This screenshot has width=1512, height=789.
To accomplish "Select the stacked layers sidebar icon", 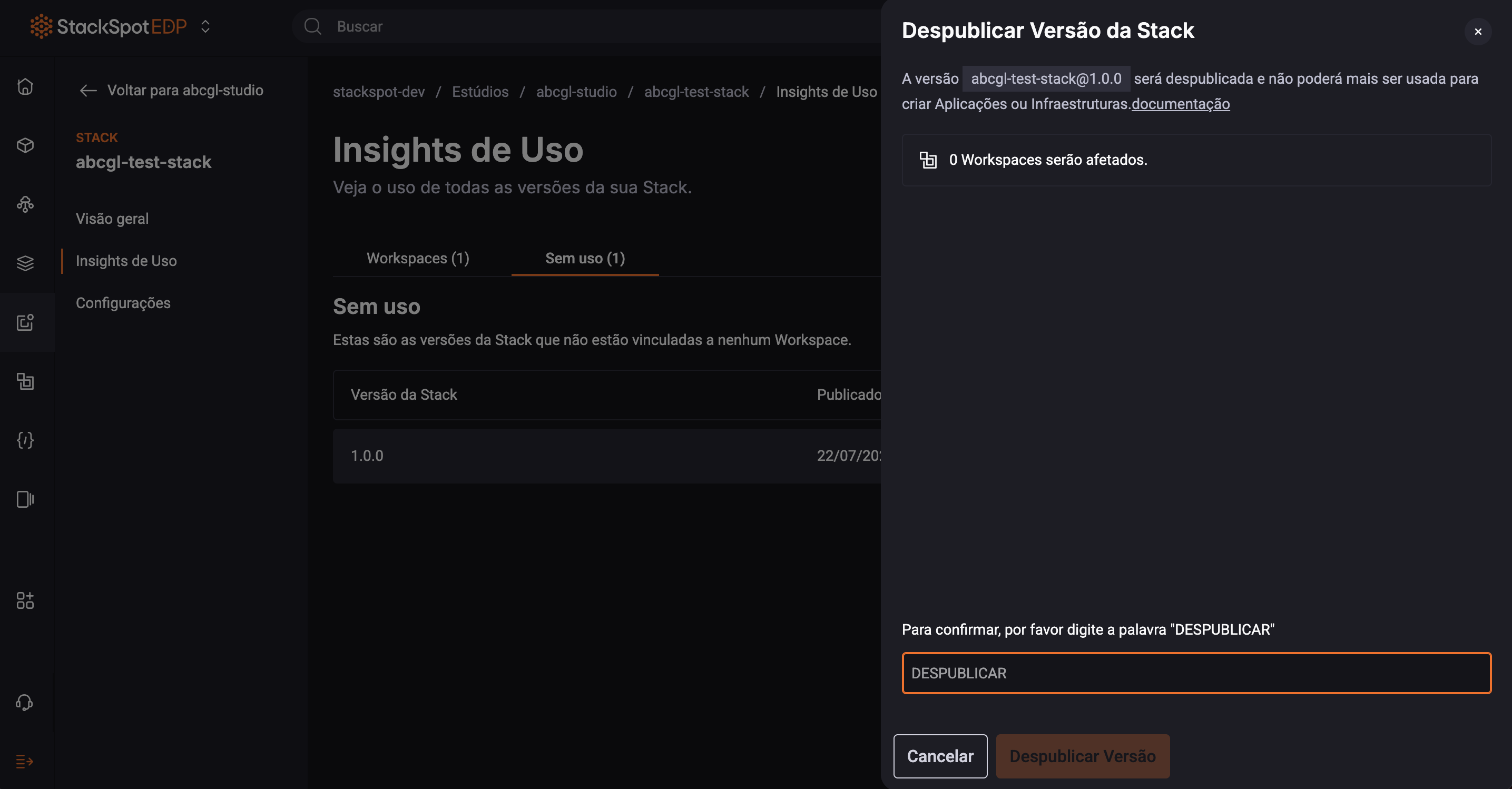I will (25, 263).
